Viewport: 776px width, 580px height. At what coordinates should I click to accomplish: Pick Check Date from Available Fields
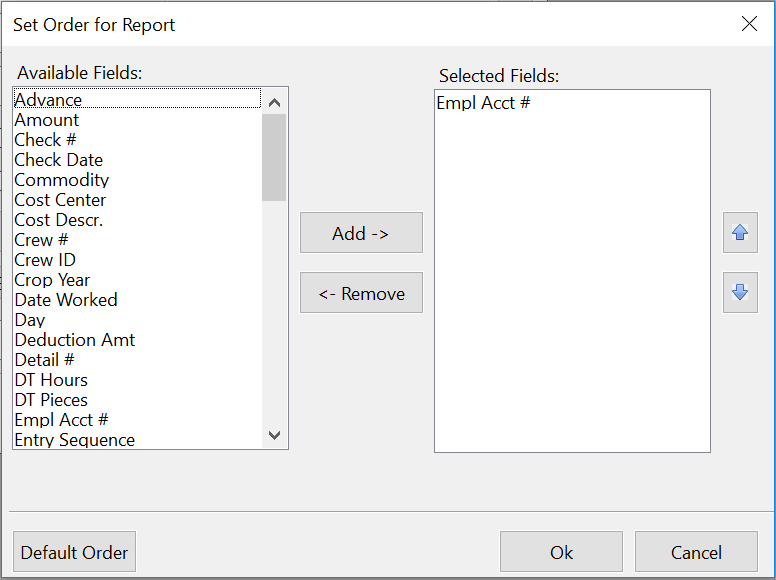(x=58, y=160)
